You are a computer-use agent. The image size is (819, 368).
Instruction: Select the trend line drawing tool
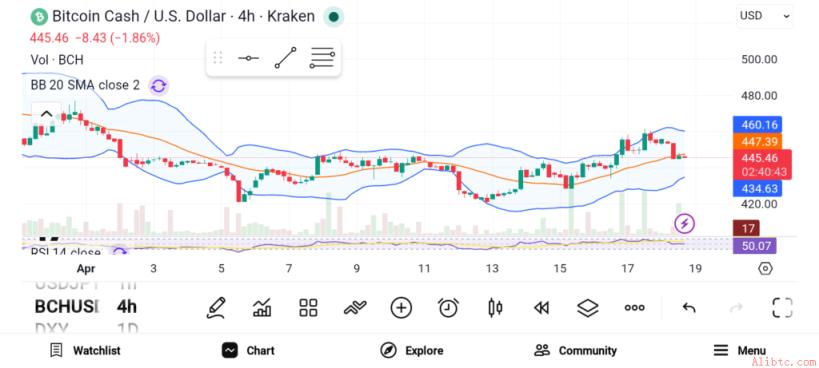pos(286,57)
